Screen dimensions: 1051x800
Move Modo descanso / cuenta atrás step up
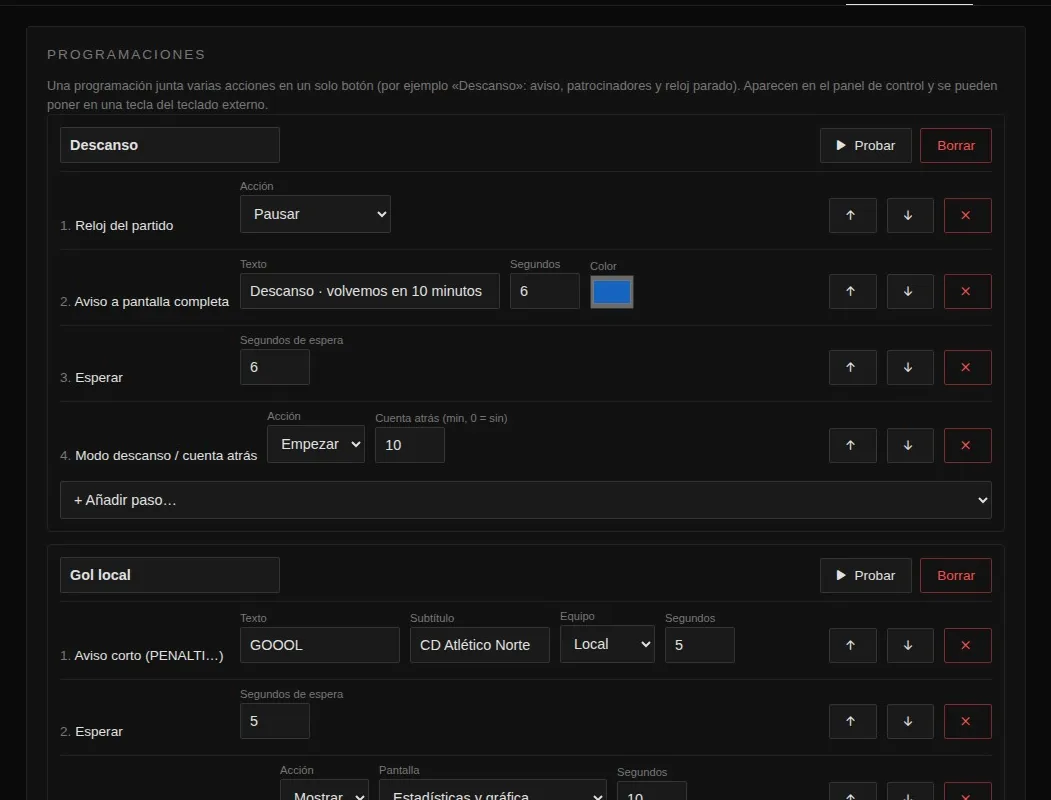(852, 446)
